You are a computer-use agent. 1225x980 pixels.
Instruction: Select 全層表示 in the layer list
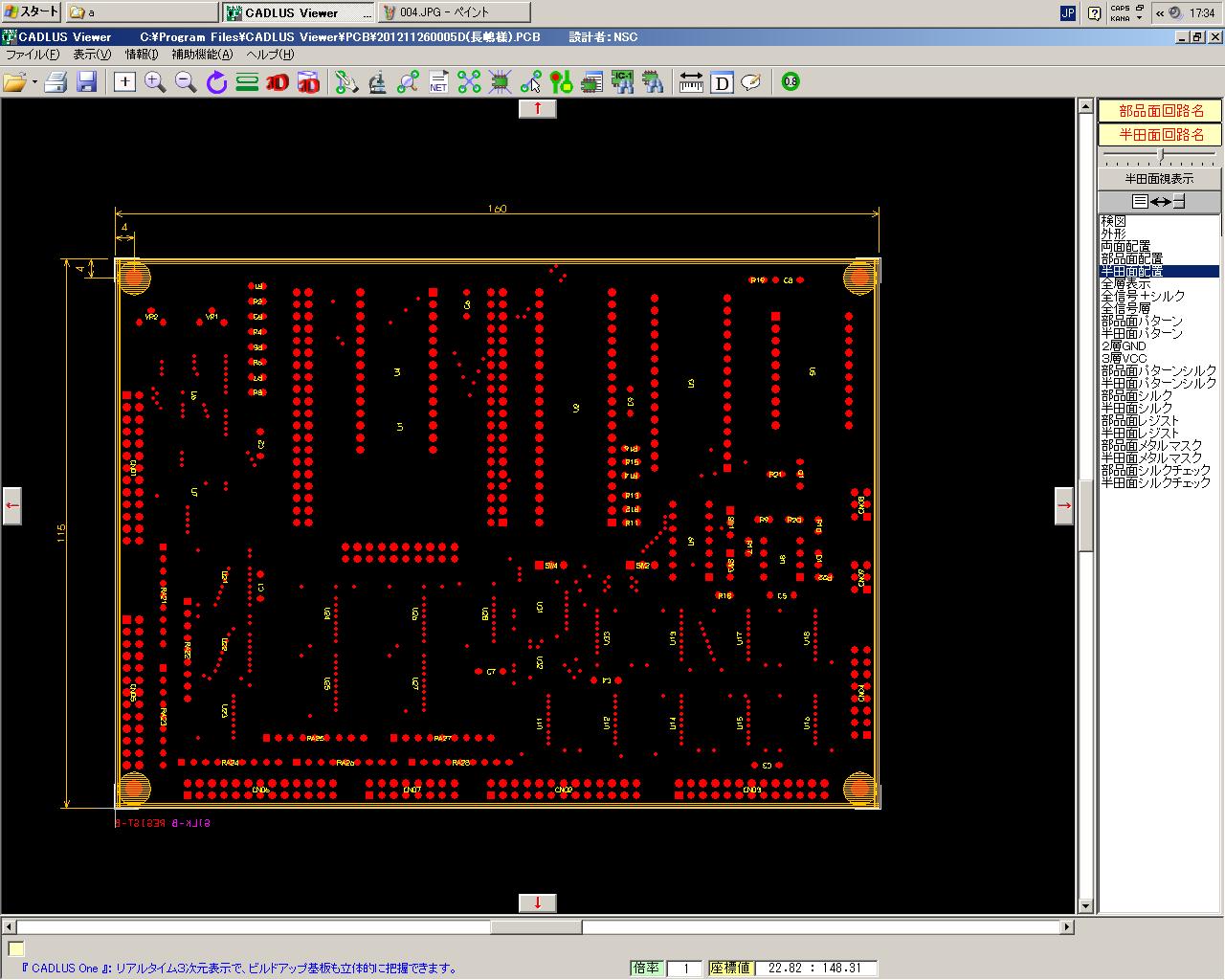[1125, 284]
